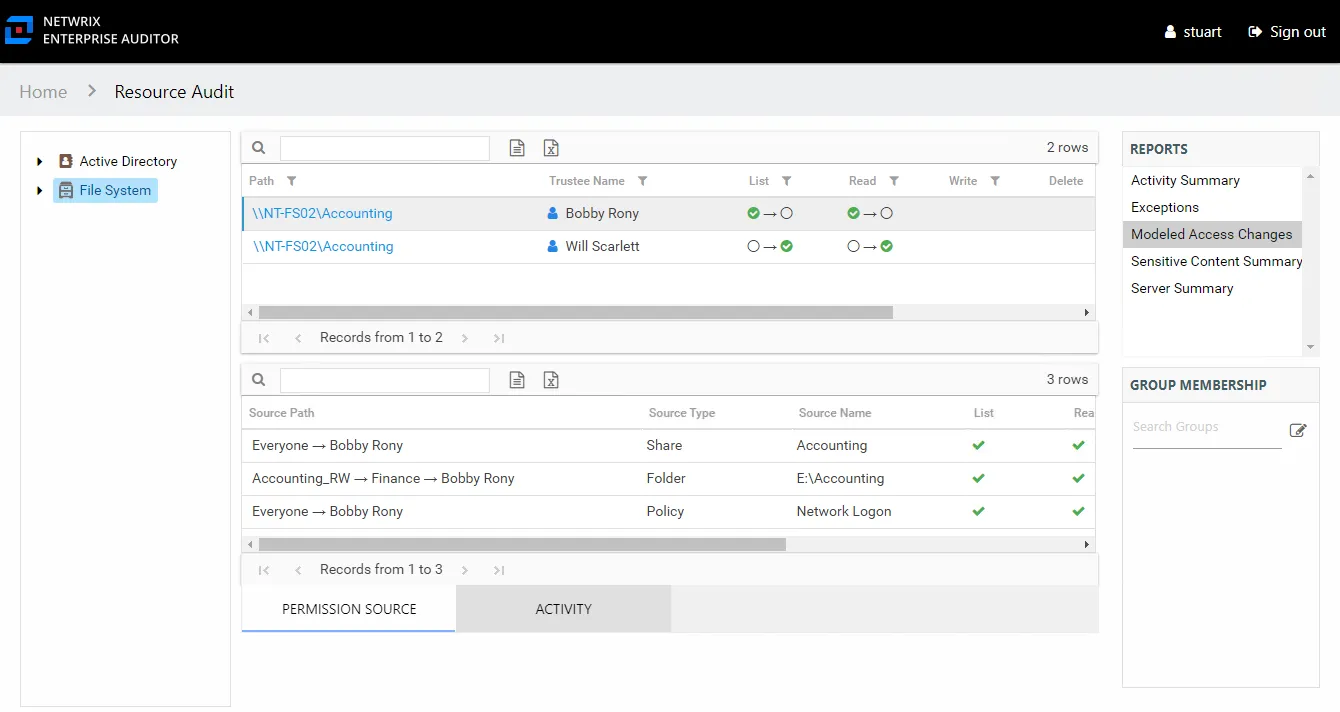The width and height of the screenshot is (1340, 712).
Task: Click the Netwrix Enterprise Auditor logo
Action: coord(19,31)
